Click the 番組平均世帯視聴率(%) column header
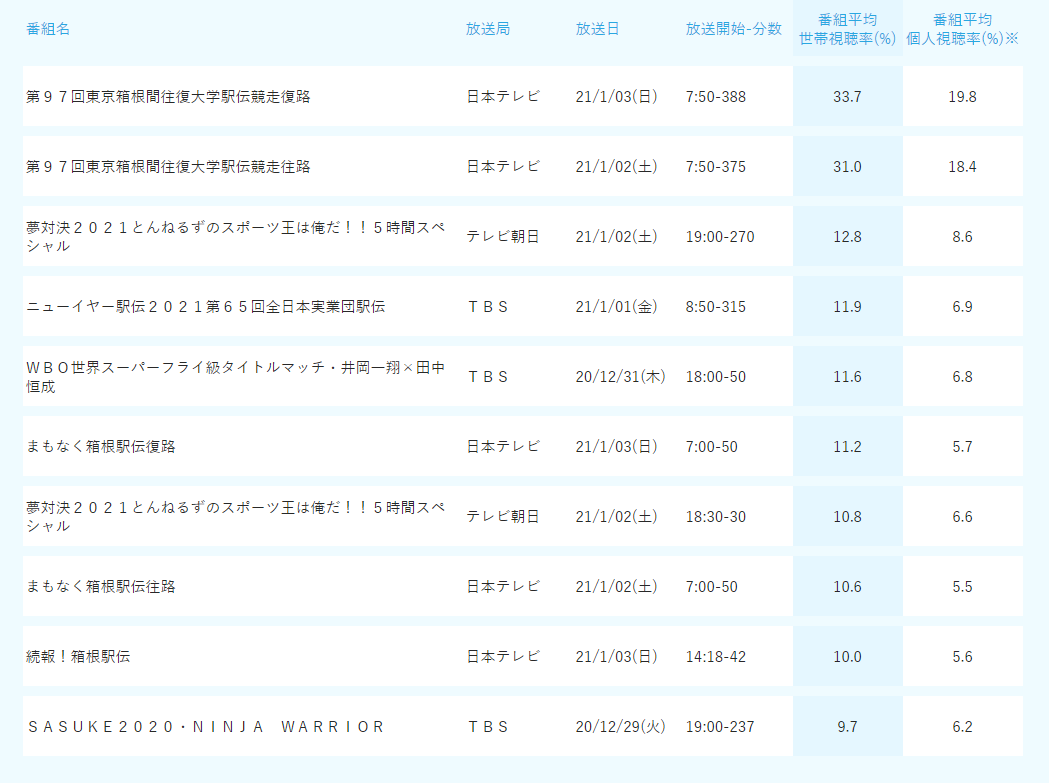The image size is (1049, 783). pos(848,29)
